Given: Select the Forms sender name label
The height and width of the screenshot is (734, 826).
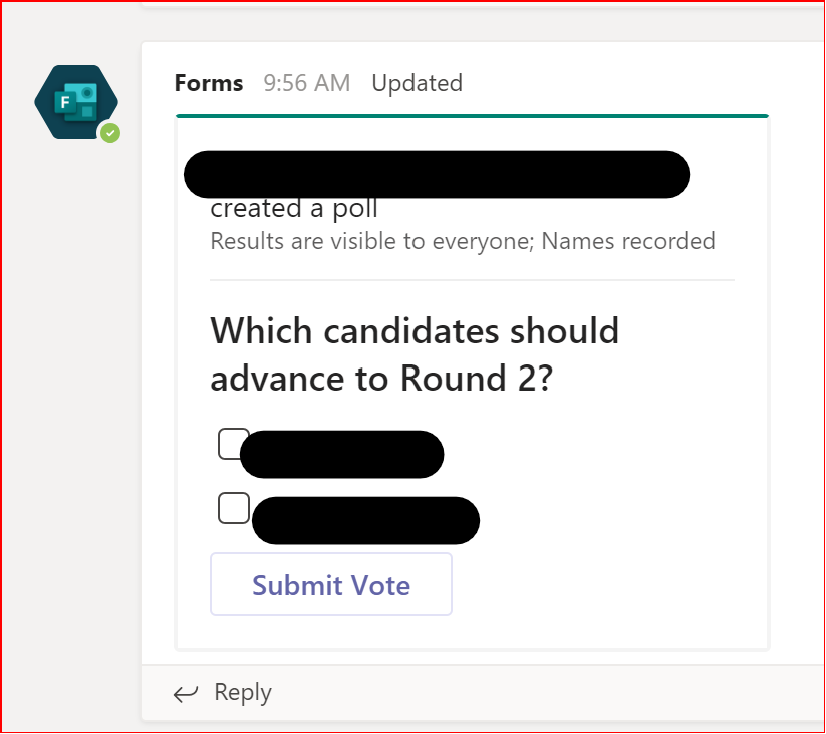Looking at the screenshot, I should point(209,83).
